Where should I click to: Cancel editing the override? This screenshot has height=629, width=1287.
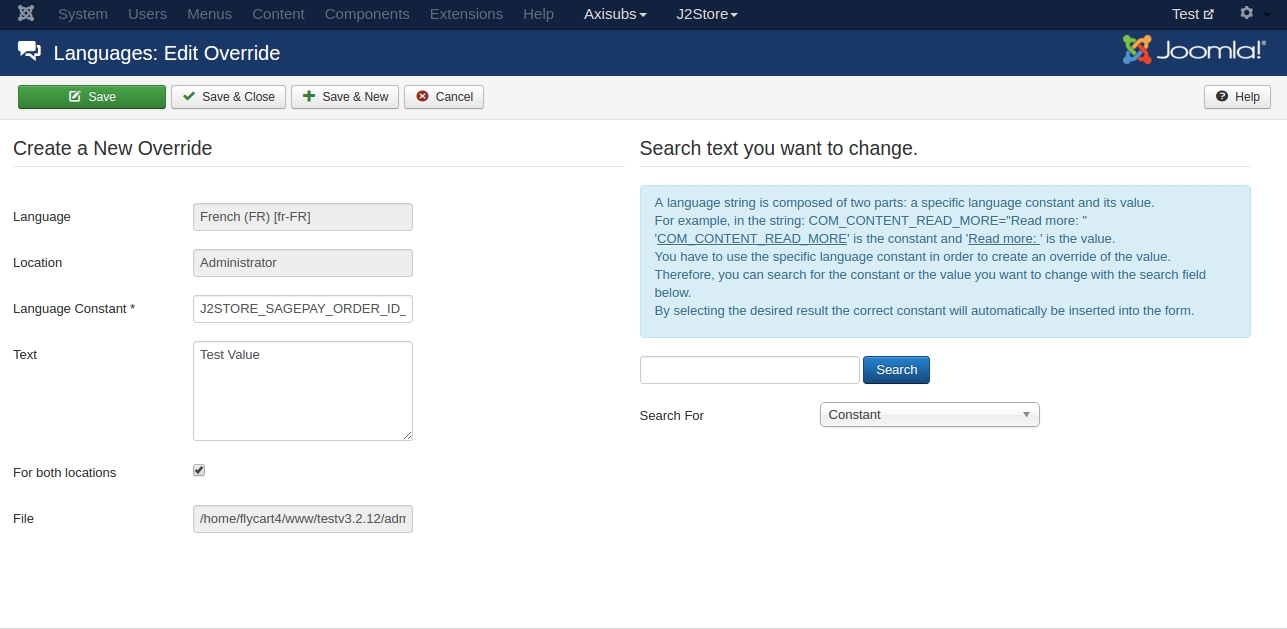(444, 97)
